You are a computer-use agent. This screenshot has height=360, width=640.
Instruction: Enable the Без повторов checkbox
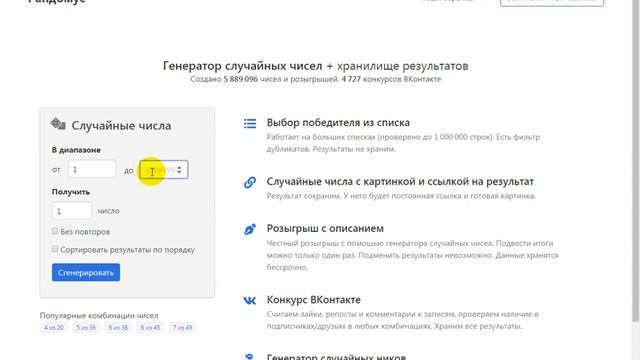[55, 231]
